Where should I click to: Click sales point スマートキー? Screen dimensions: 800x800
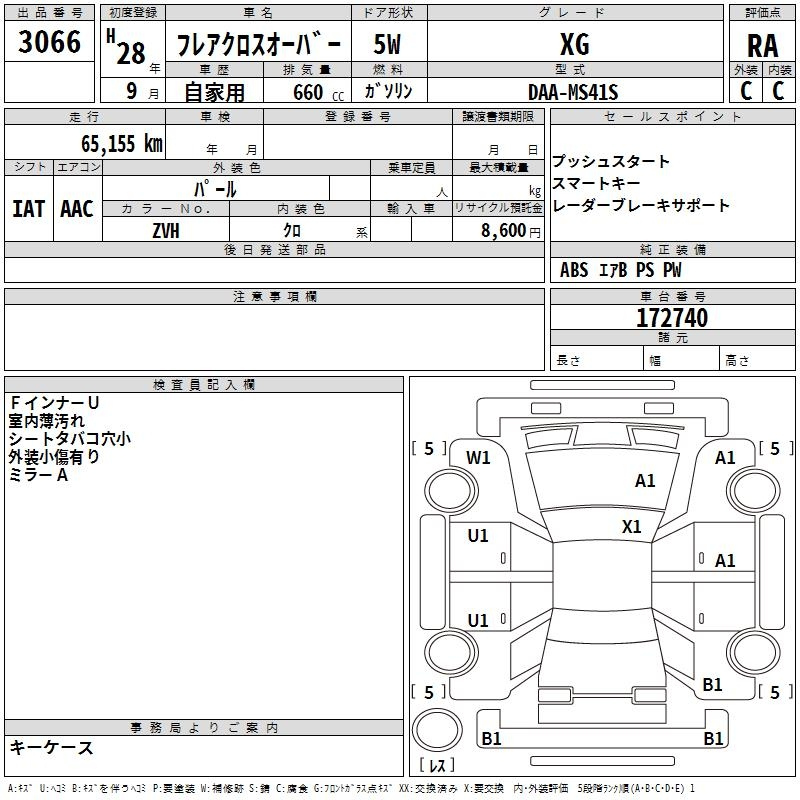(596, 183)
